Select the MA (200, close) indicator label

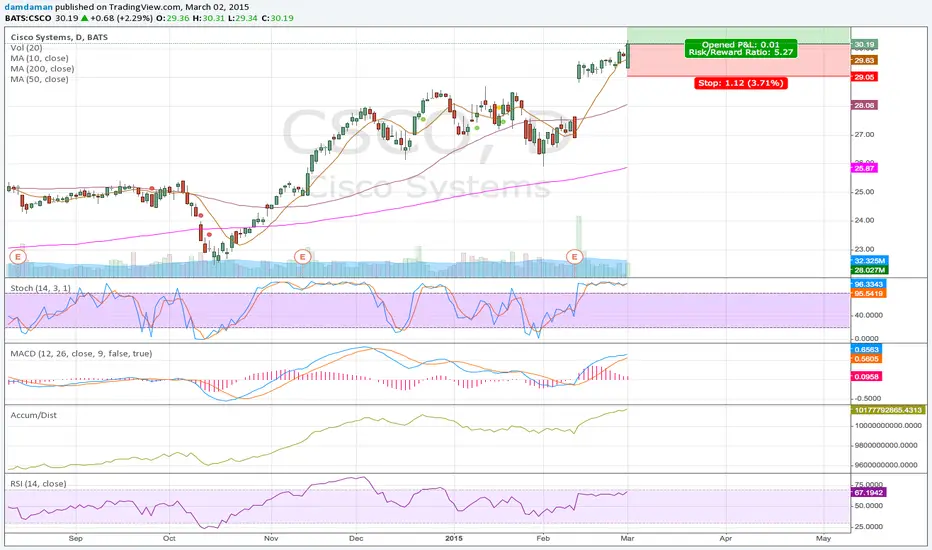(x=42, y=69)
